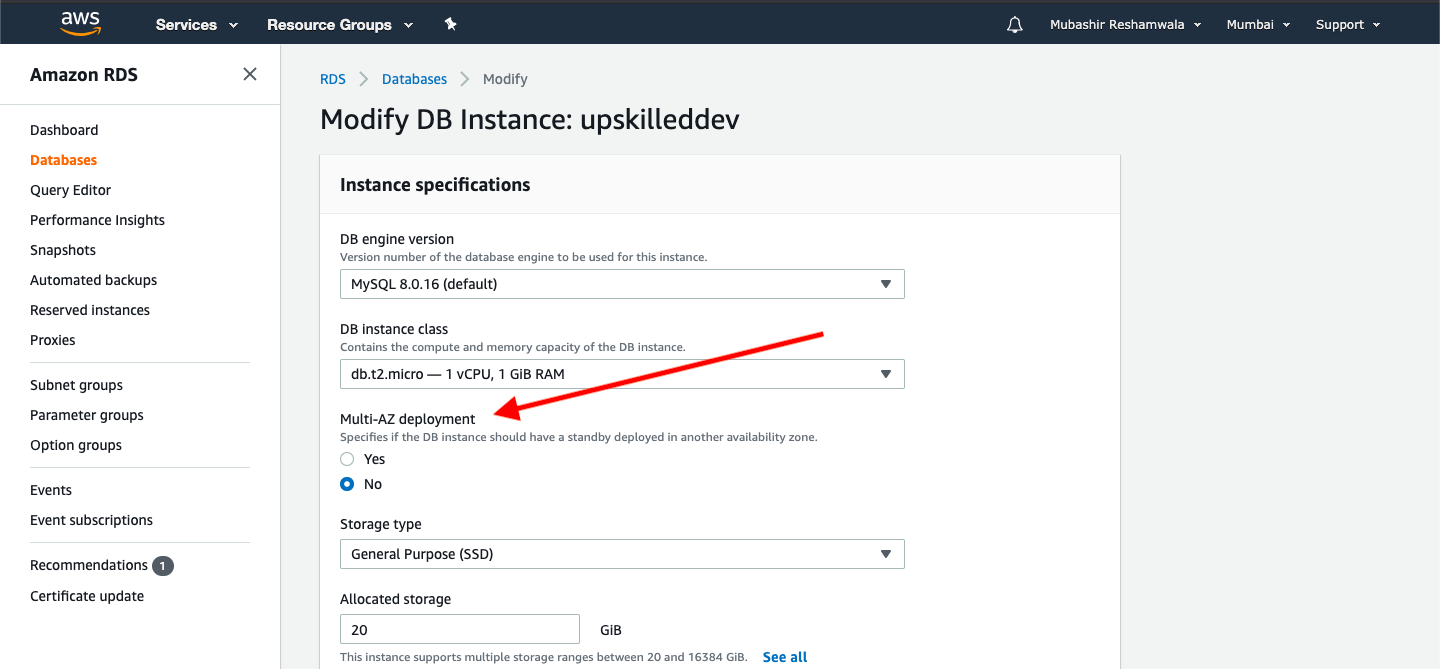
Task: Click the RDS breadcrumb link
Action: pos(333,79)
